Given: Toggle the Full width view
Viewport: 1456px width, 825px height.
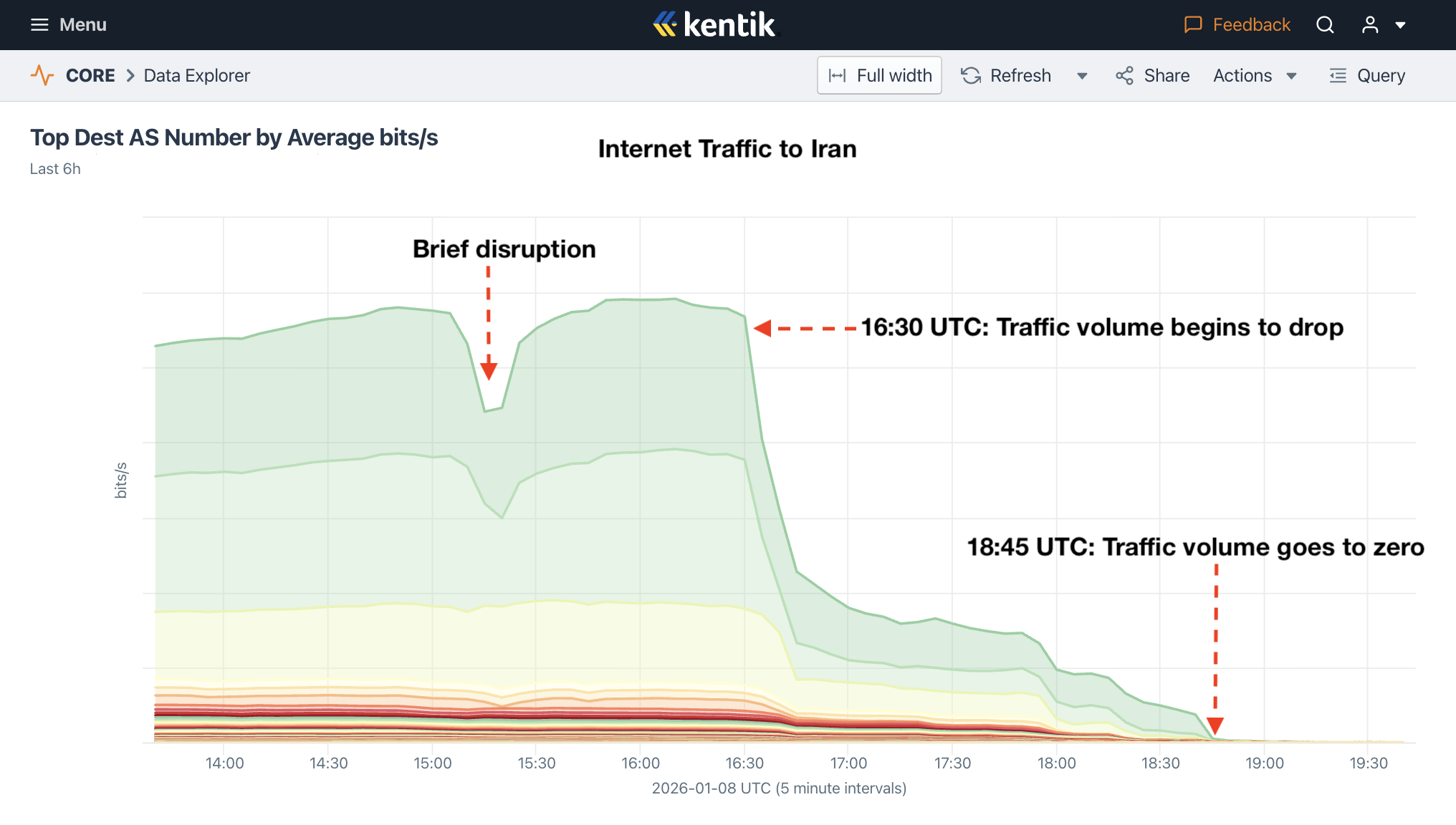Looking at the screenshot, I should point(879,75).
